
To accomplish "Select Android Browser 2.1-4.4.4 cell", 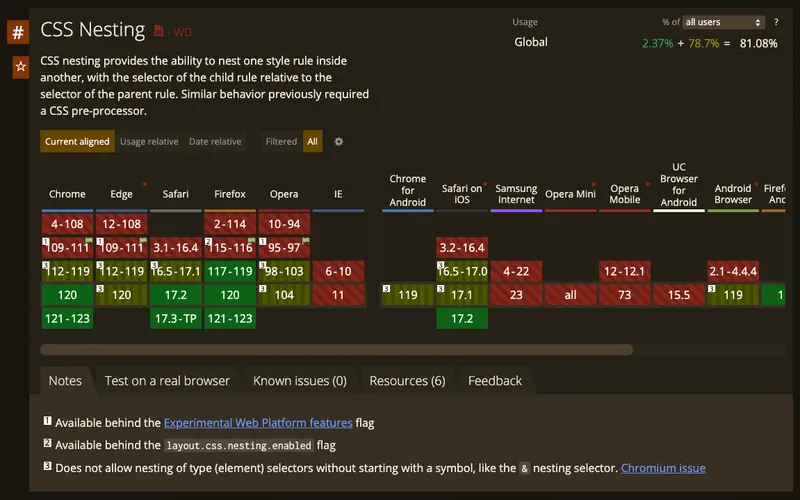I will pyautogui.click(x=733, y=271).
